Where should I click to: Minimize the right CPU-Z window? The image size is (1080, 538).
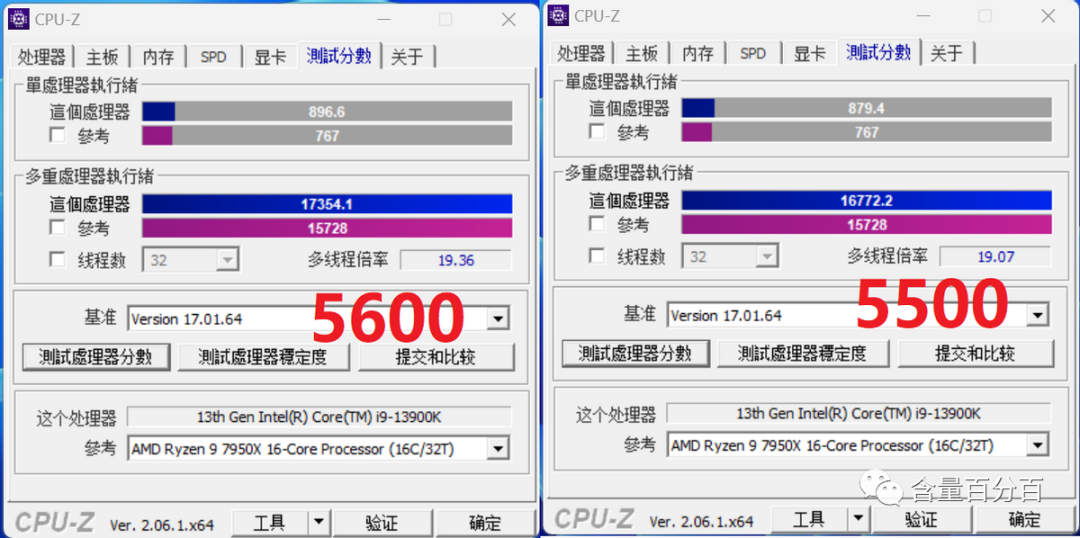pyautogui.click(x=924, y=16)
